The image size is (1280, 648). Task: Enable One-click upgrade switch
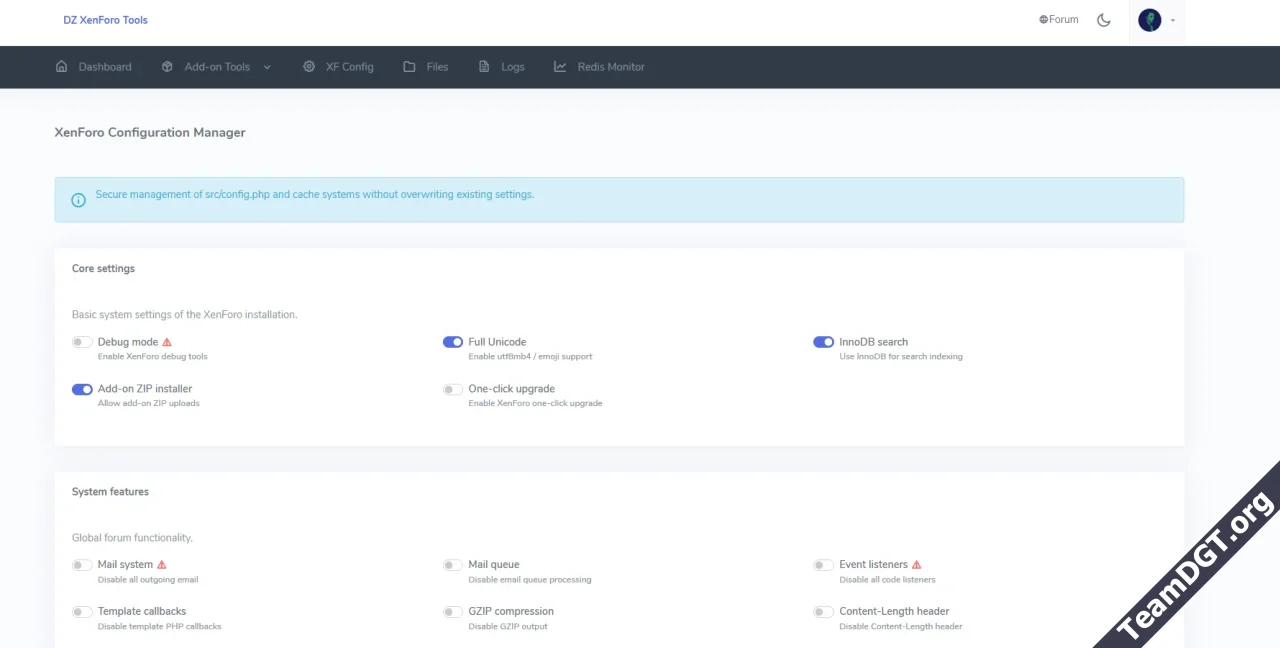pyautogui.click(x=453, y=389)
